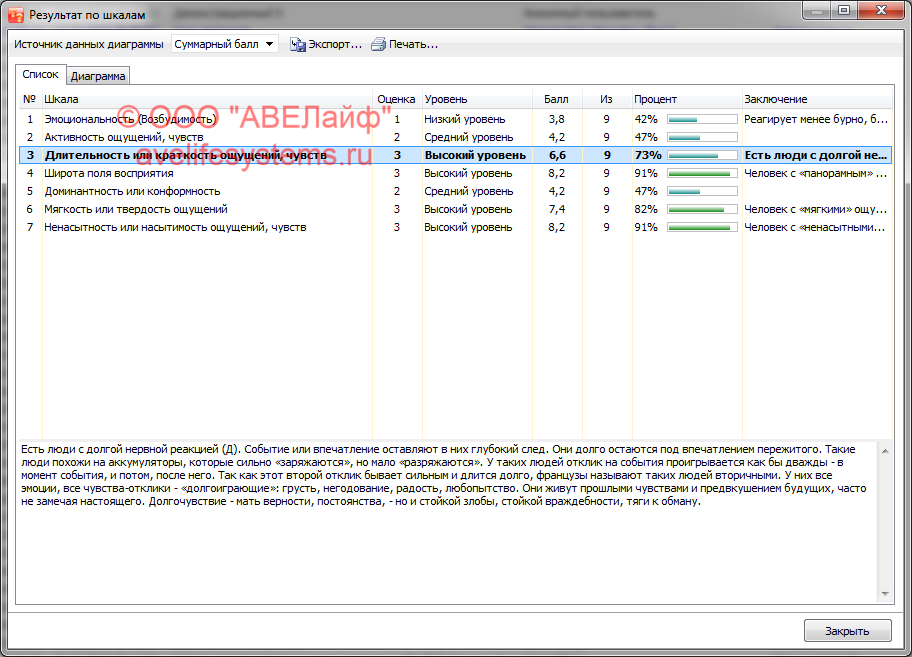Select row Эмоциональность (Возбудимость)

pos(130,119)
